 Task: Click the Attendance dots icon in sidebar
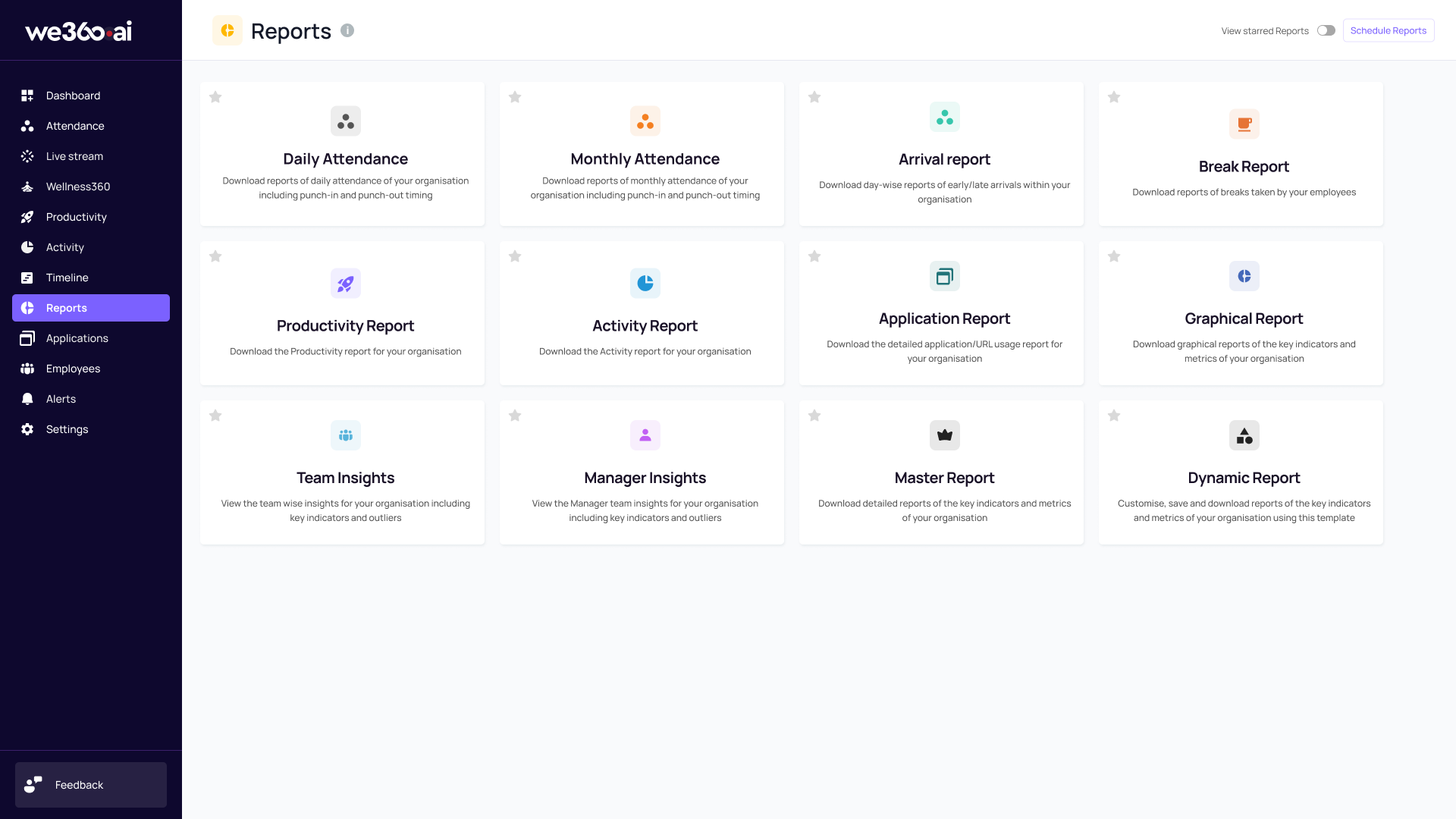(x=27, y=126)
